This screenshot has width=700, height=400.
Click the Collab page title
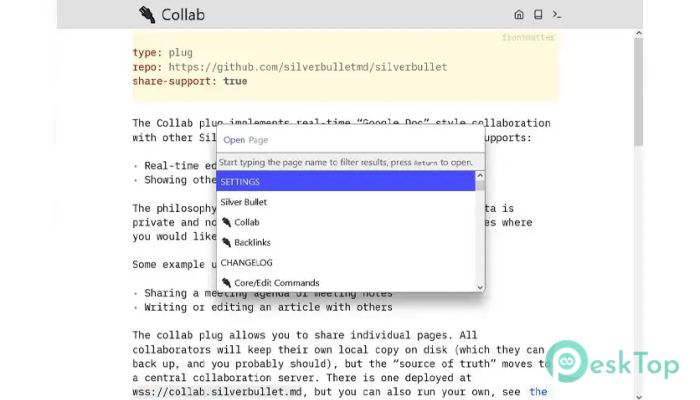point(183,15)
